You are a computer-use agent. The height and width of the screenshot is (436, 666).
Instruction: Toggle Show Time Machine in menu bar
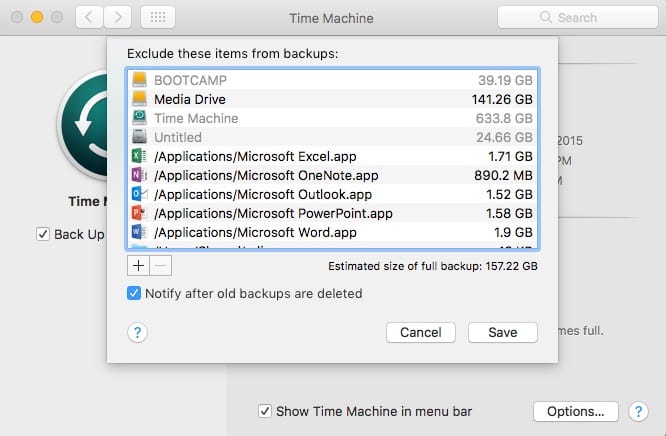pos(265,411)
